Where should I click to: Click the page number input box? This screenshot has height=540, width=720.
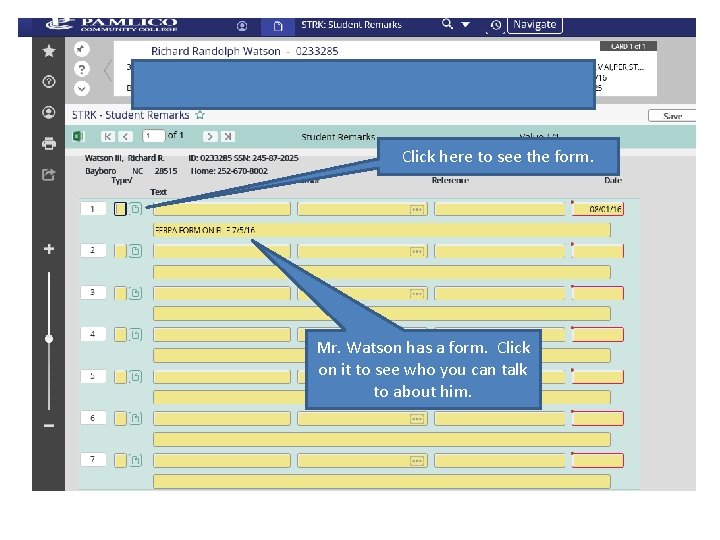153,136
